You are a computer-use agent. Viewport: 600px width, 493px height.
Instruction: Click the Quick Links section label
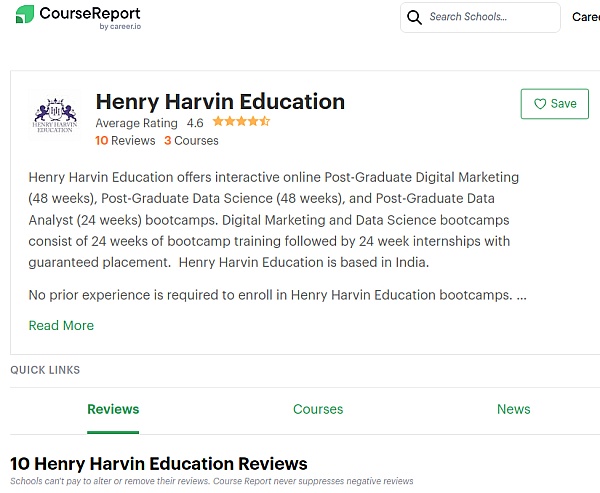tap(45, 370)
